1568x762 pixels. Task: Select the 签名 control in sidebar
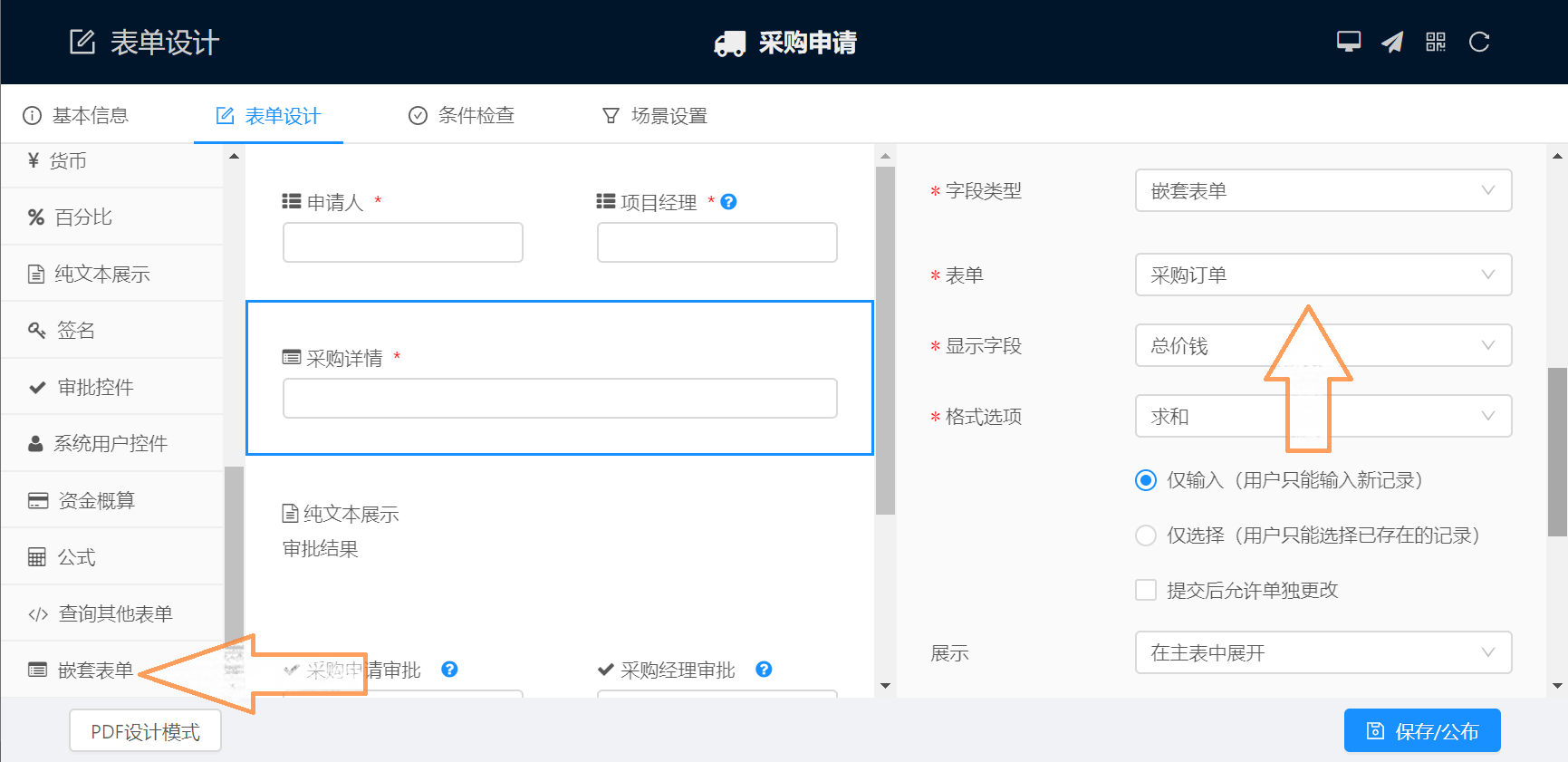coord(76,331)
